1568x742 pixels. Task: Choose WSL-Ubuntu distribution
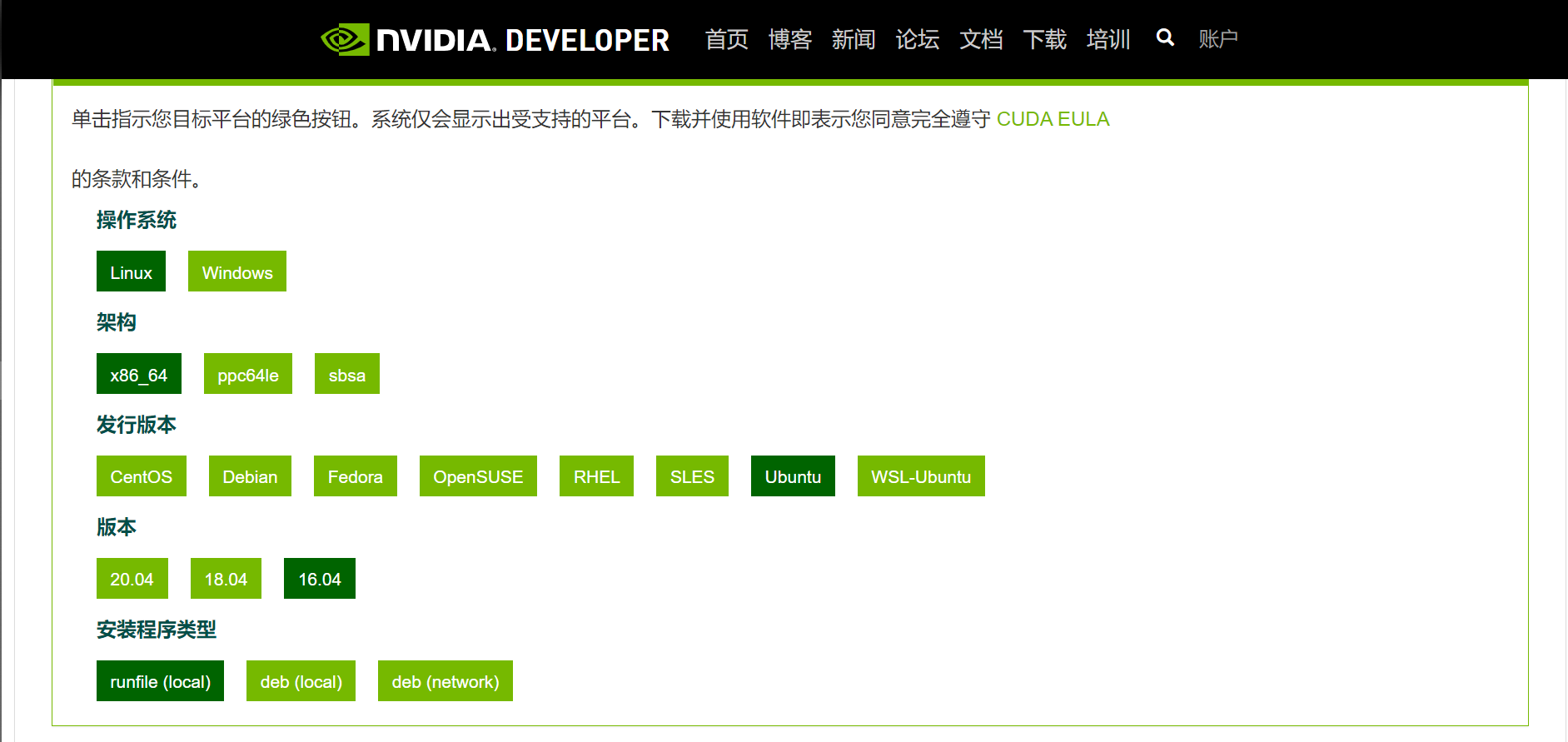pos(921,476)
